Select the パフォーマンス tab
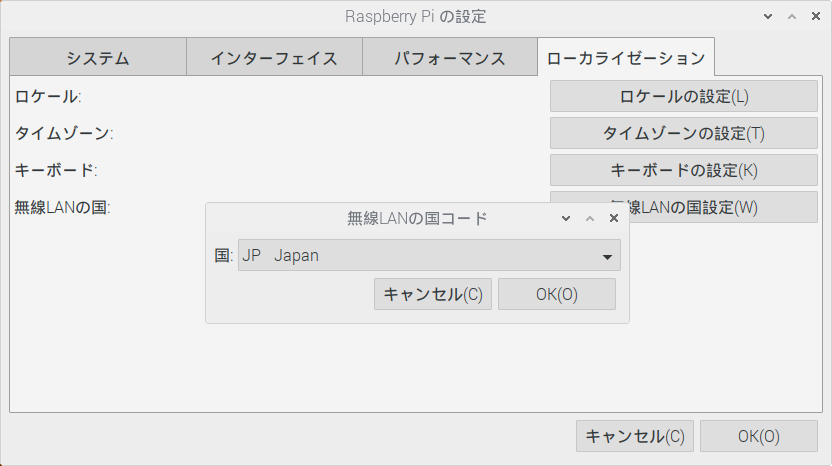 point(450,57)
